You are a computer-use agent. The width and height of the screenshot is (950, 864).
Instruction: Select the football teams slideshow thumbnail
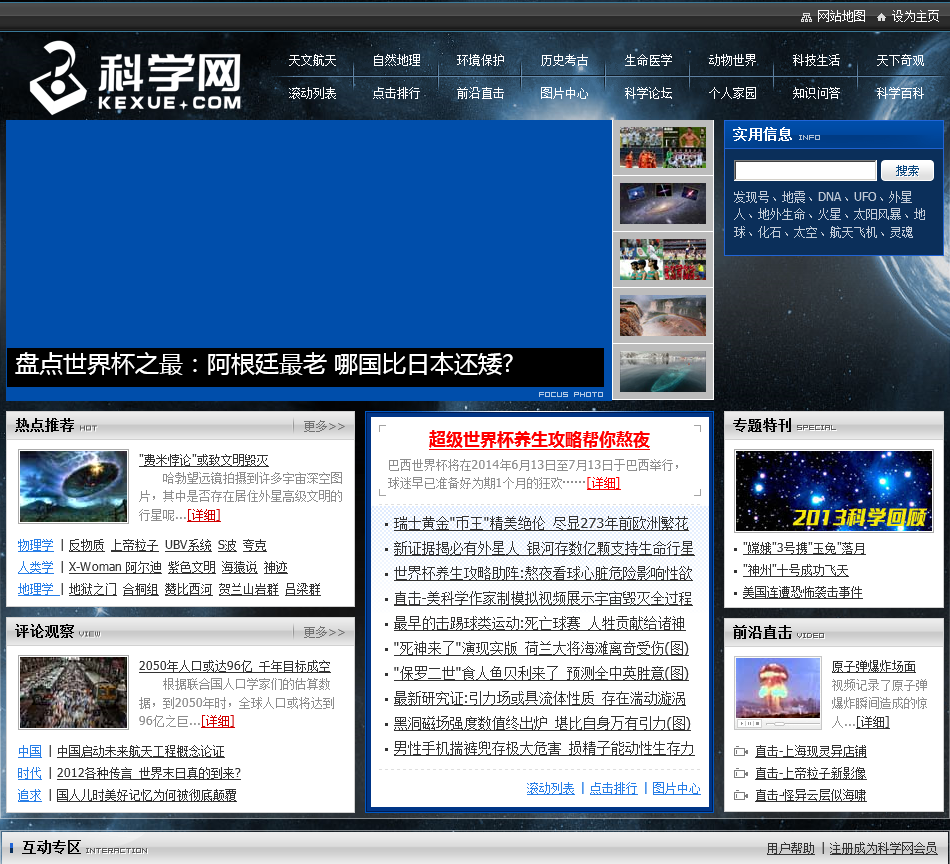click(663, 147)
